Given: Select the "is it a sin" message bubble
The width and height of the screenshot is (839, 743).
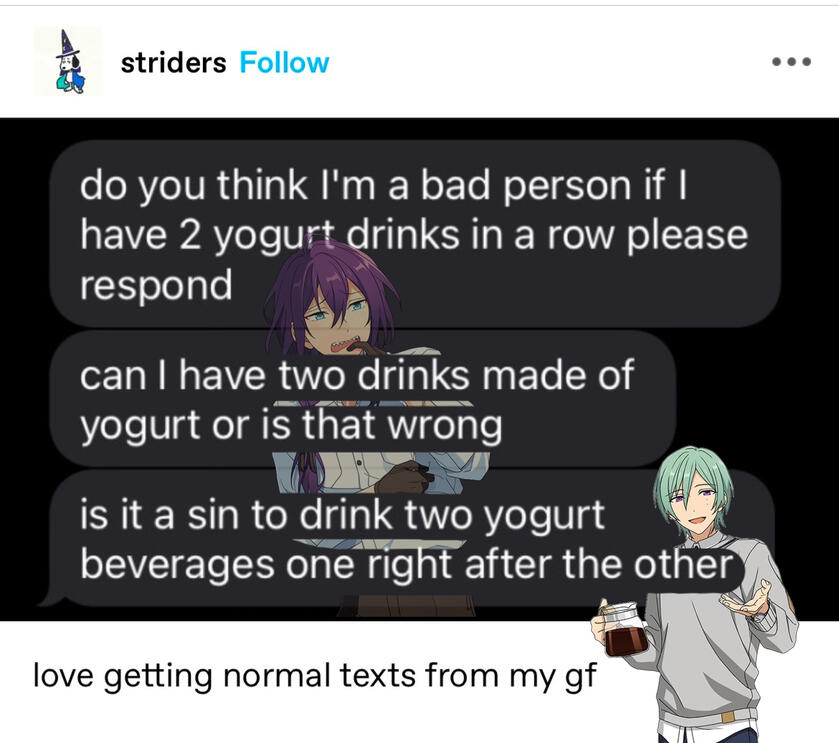Looking at the screenshot, I should [407, 538].
